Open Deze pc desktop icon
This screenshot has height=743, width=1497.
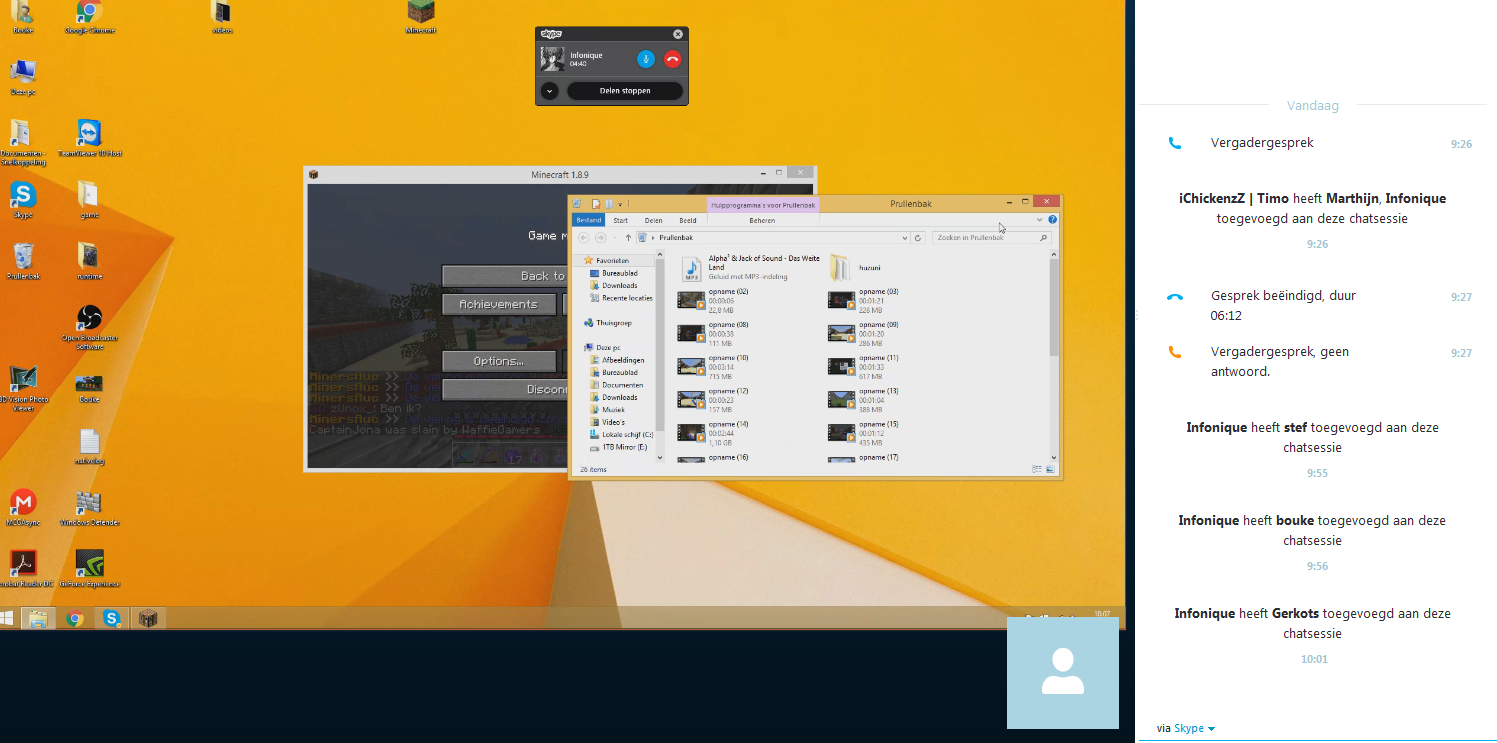(x=22, y=78)
